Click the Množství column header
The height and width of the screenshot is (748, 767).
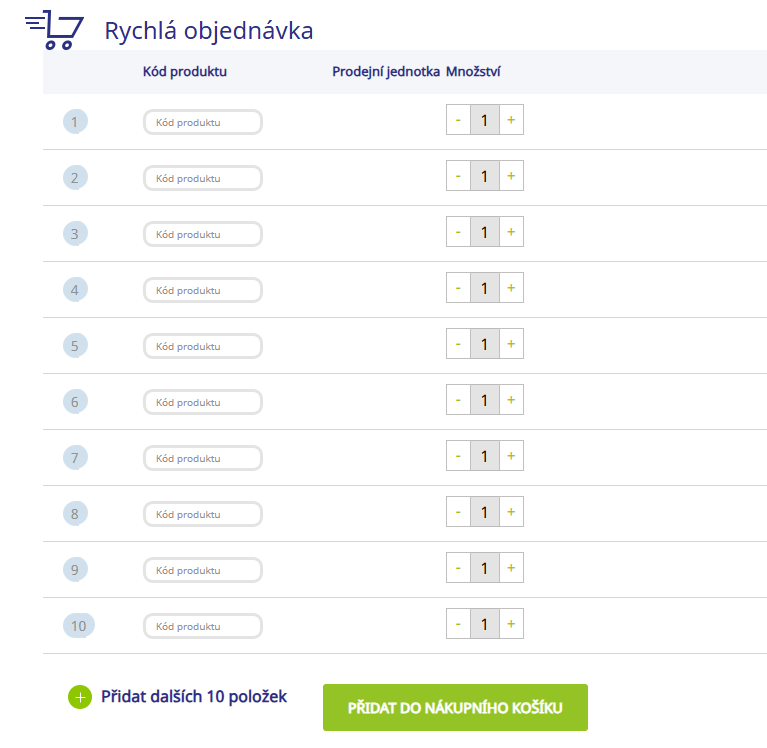point(473,71)
